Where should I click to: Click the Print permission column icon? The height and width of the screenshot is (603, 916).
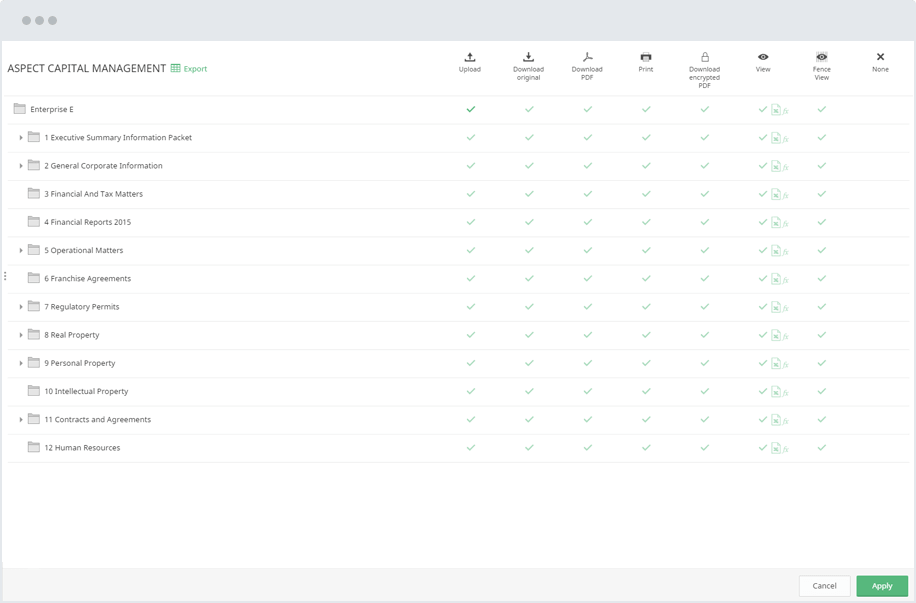(646, 58)
